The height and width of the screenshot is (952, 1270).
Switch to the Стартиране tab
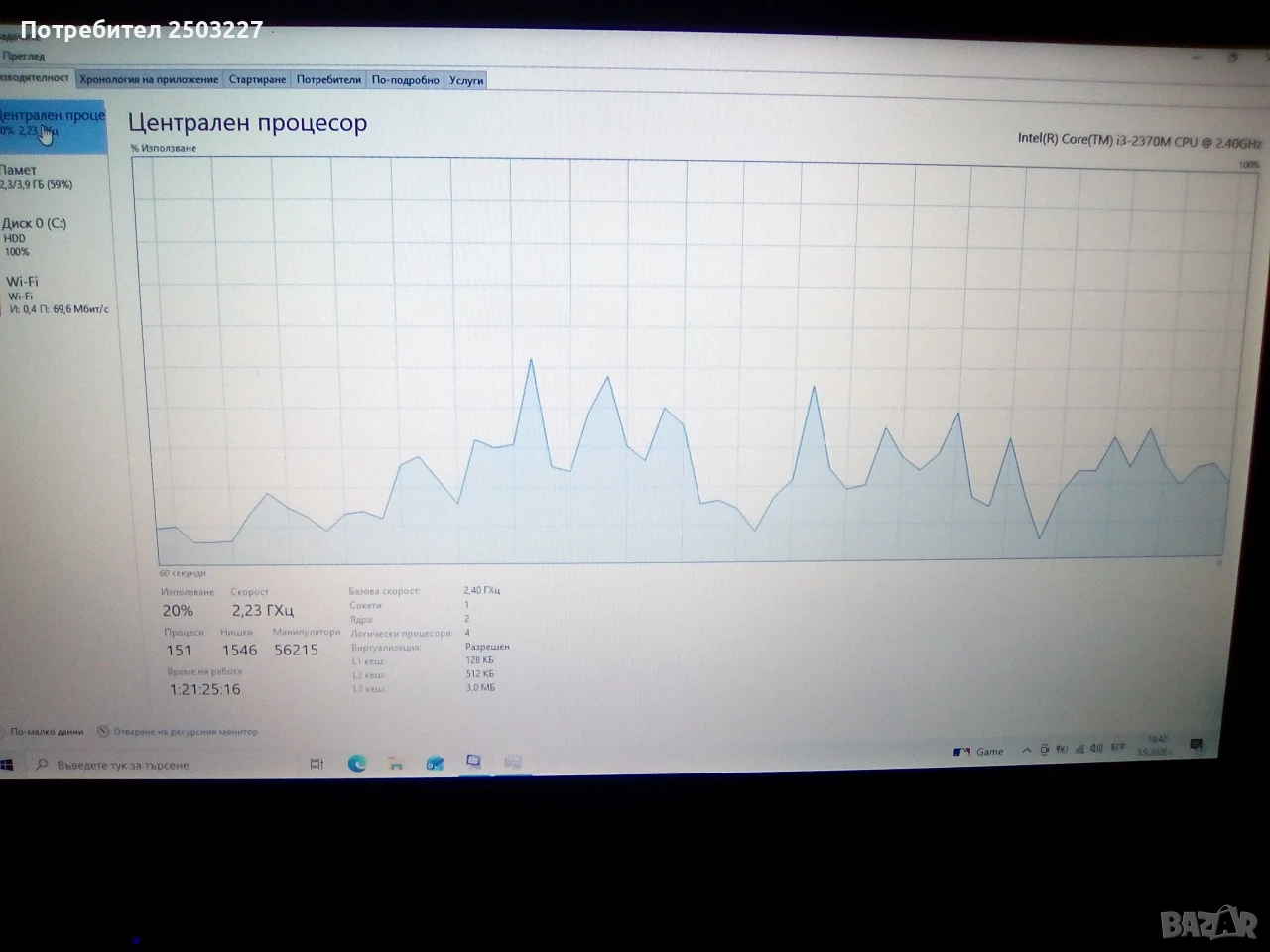[x=257, y=79]
